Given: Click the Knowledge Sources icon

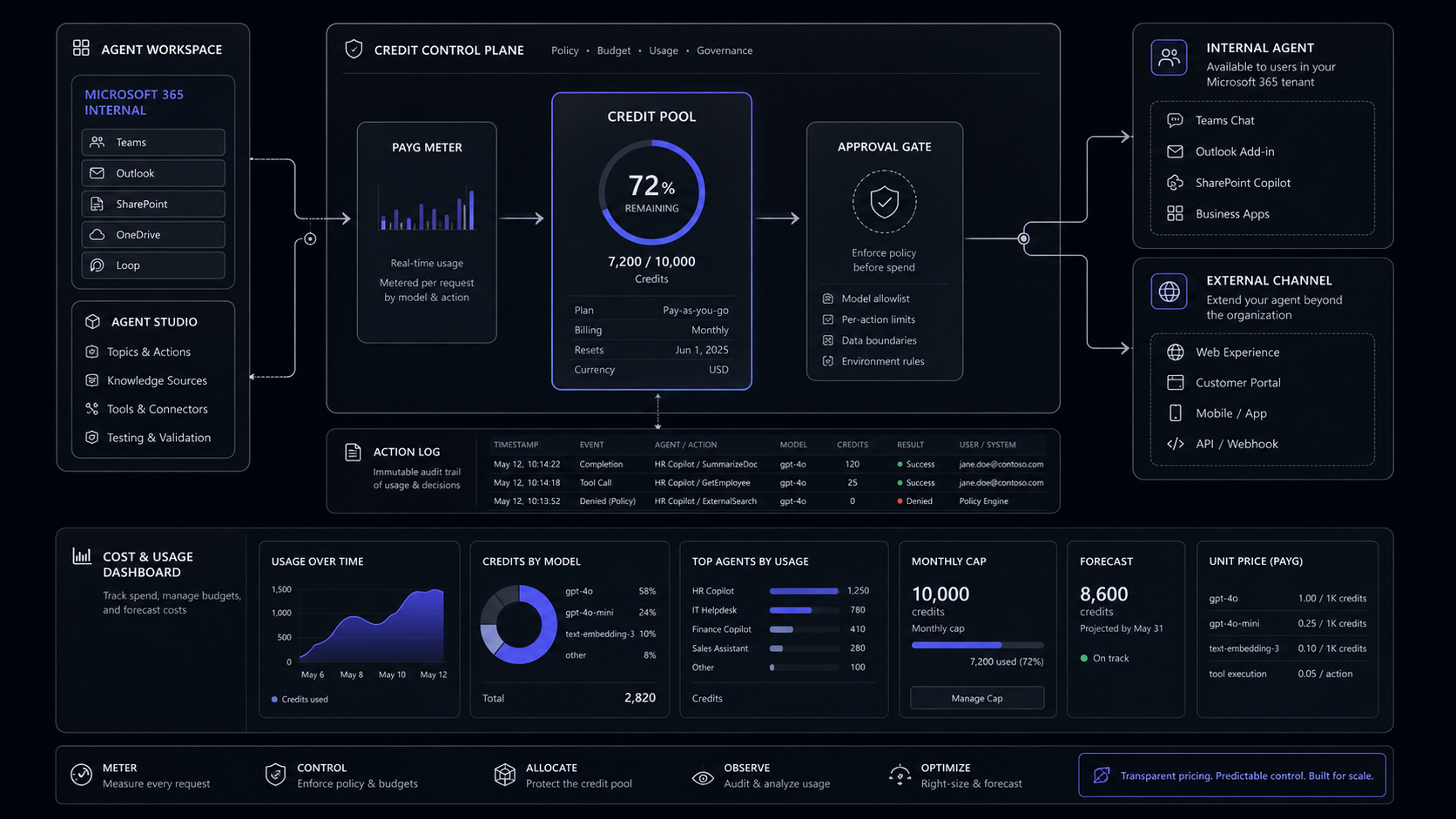Looking at the screenshot, I should 92,380.
